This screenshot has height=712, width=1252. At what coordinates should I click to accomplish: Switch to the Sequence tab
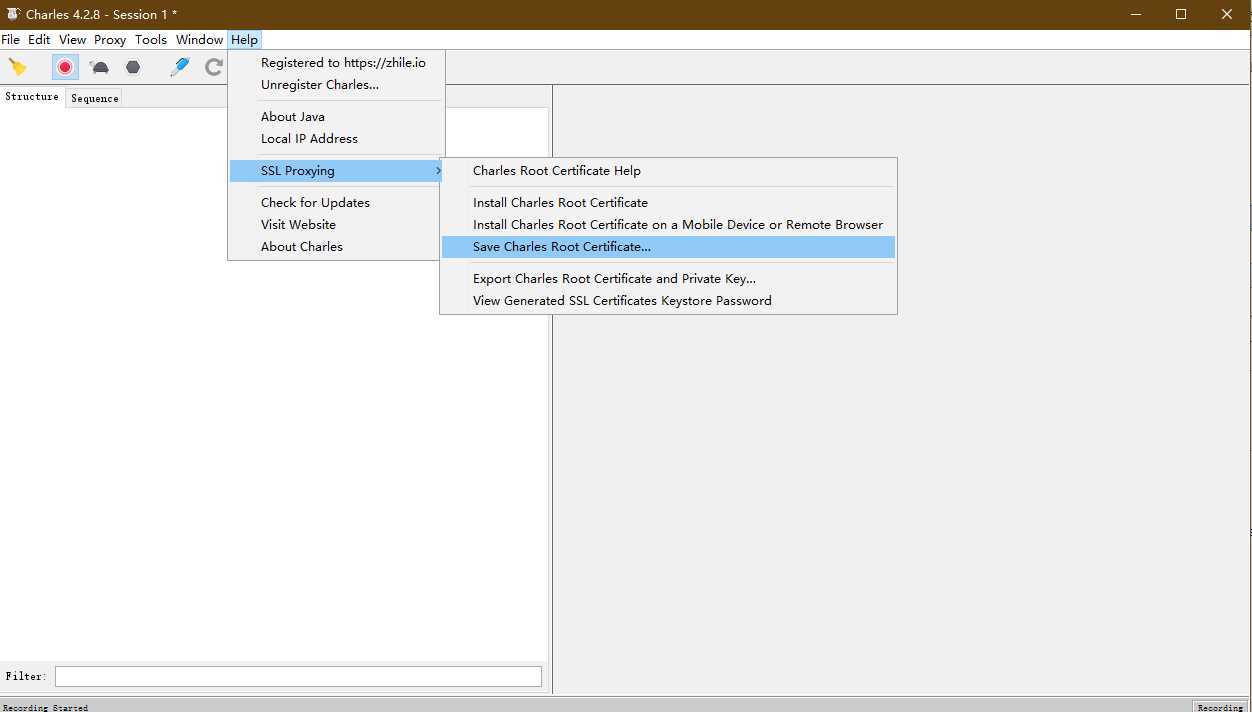(95, 98)
